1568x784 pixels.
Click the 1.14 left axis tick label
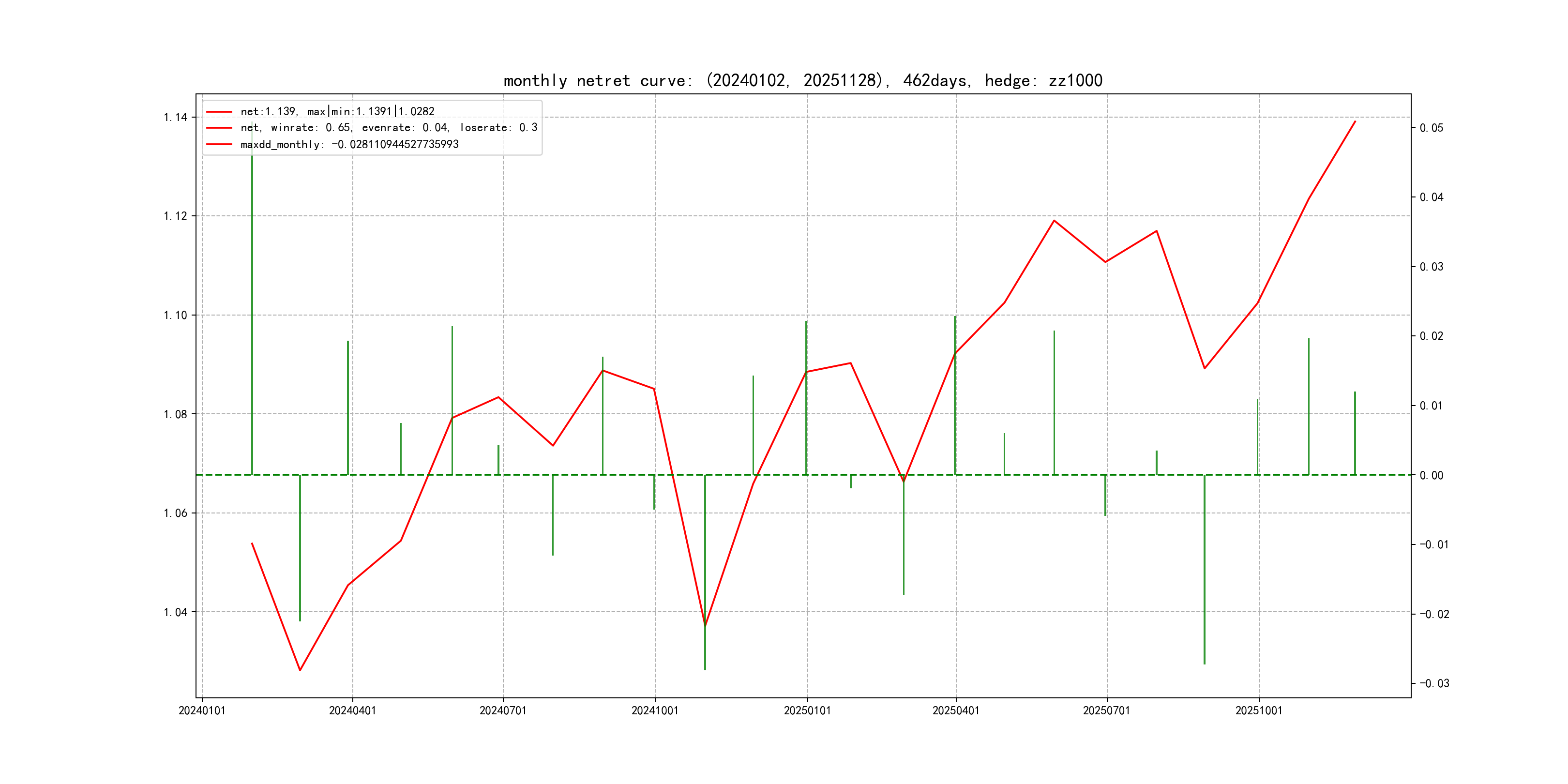tap(175, 118)
